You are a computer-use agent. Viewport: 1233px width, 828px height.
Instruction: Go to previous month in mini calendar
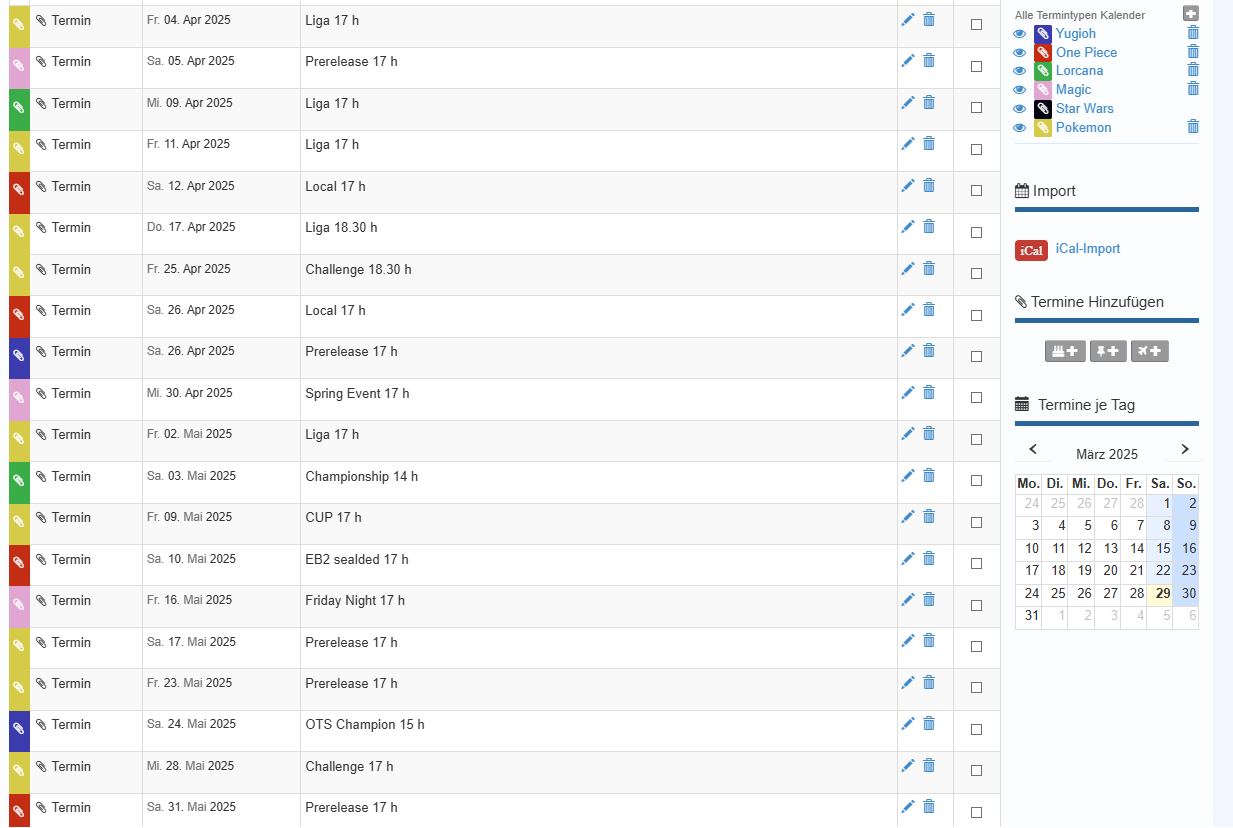click(1033, 450)
